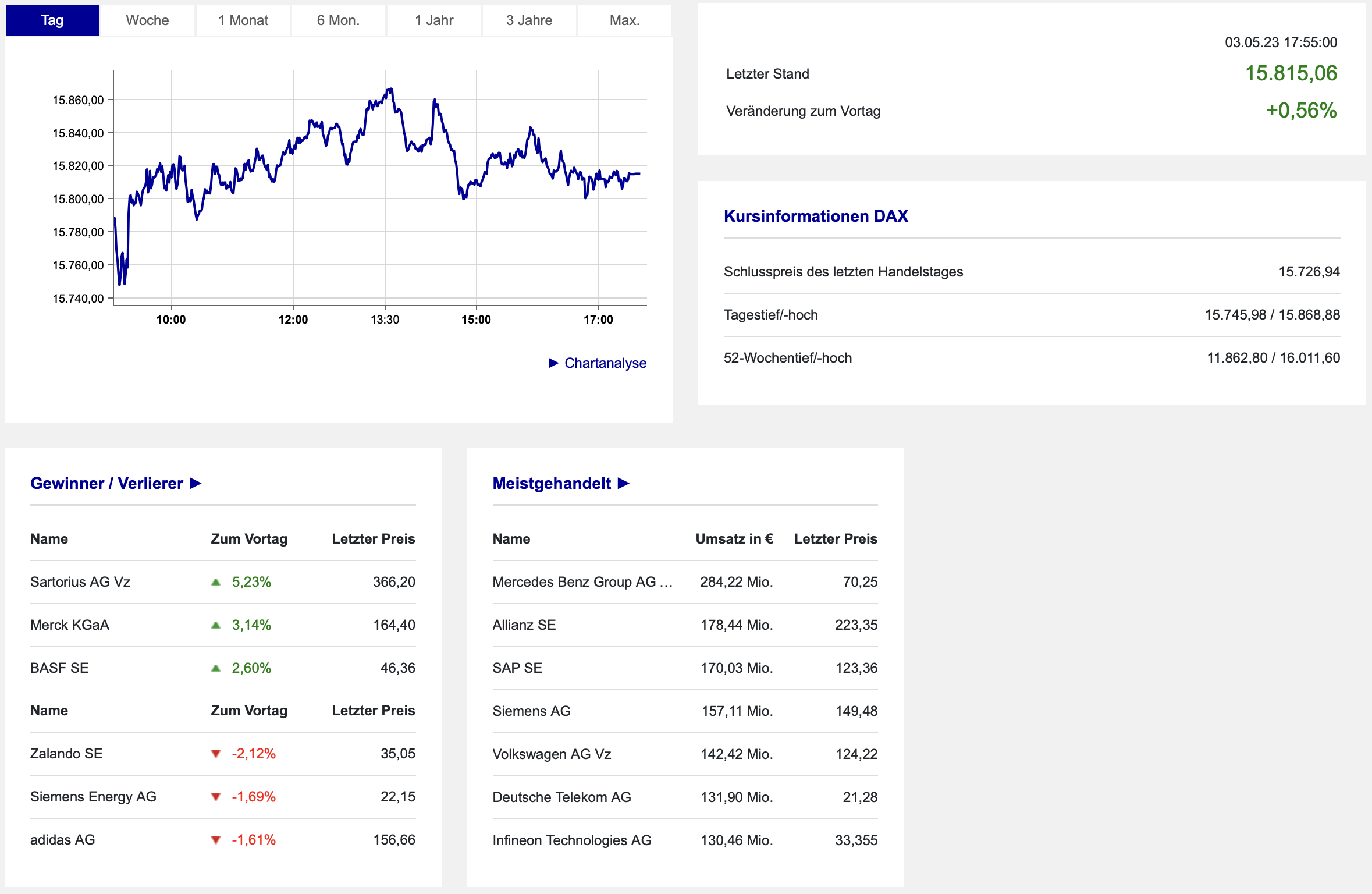The image size is (1372, 894).
Task: Click the red down-arrow beside Zalando SE
Action: click(x=216, y=754)
